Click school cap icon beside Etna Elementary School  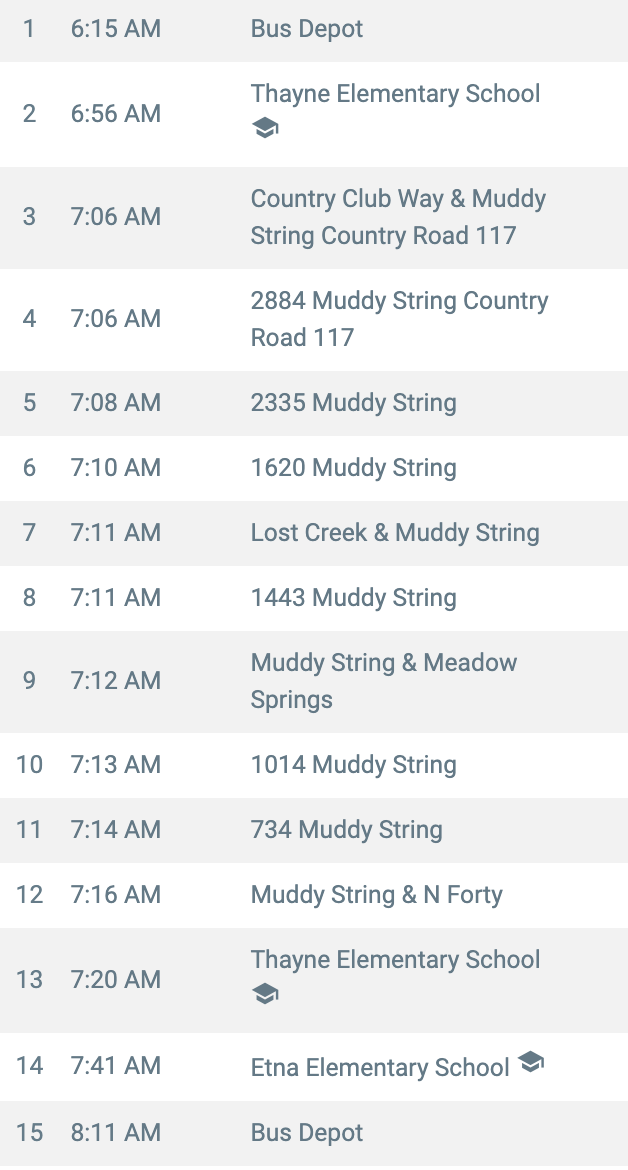[530, 1061]
